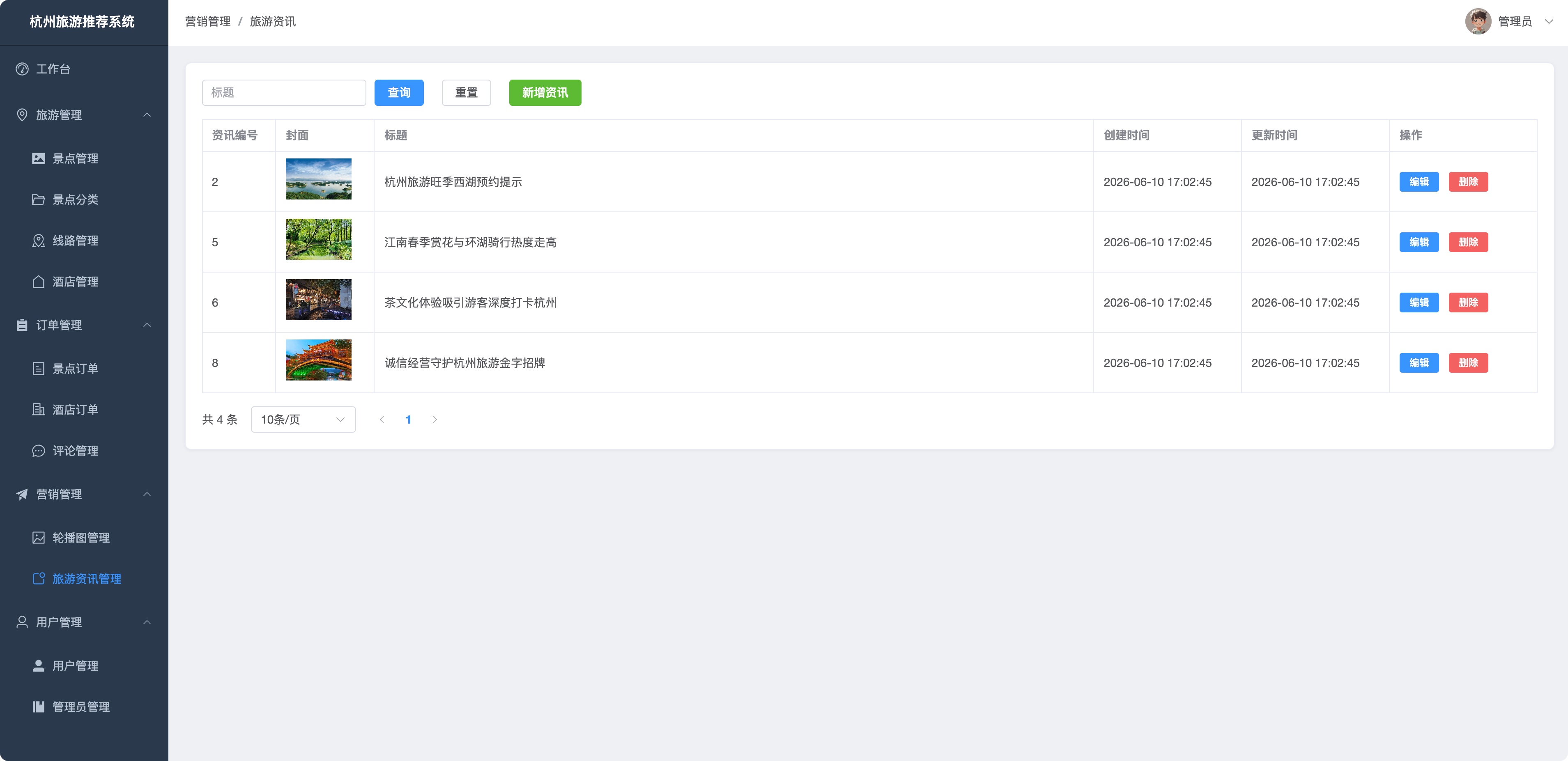Click 营销管理 in the breadcrumb

(207, 21)
